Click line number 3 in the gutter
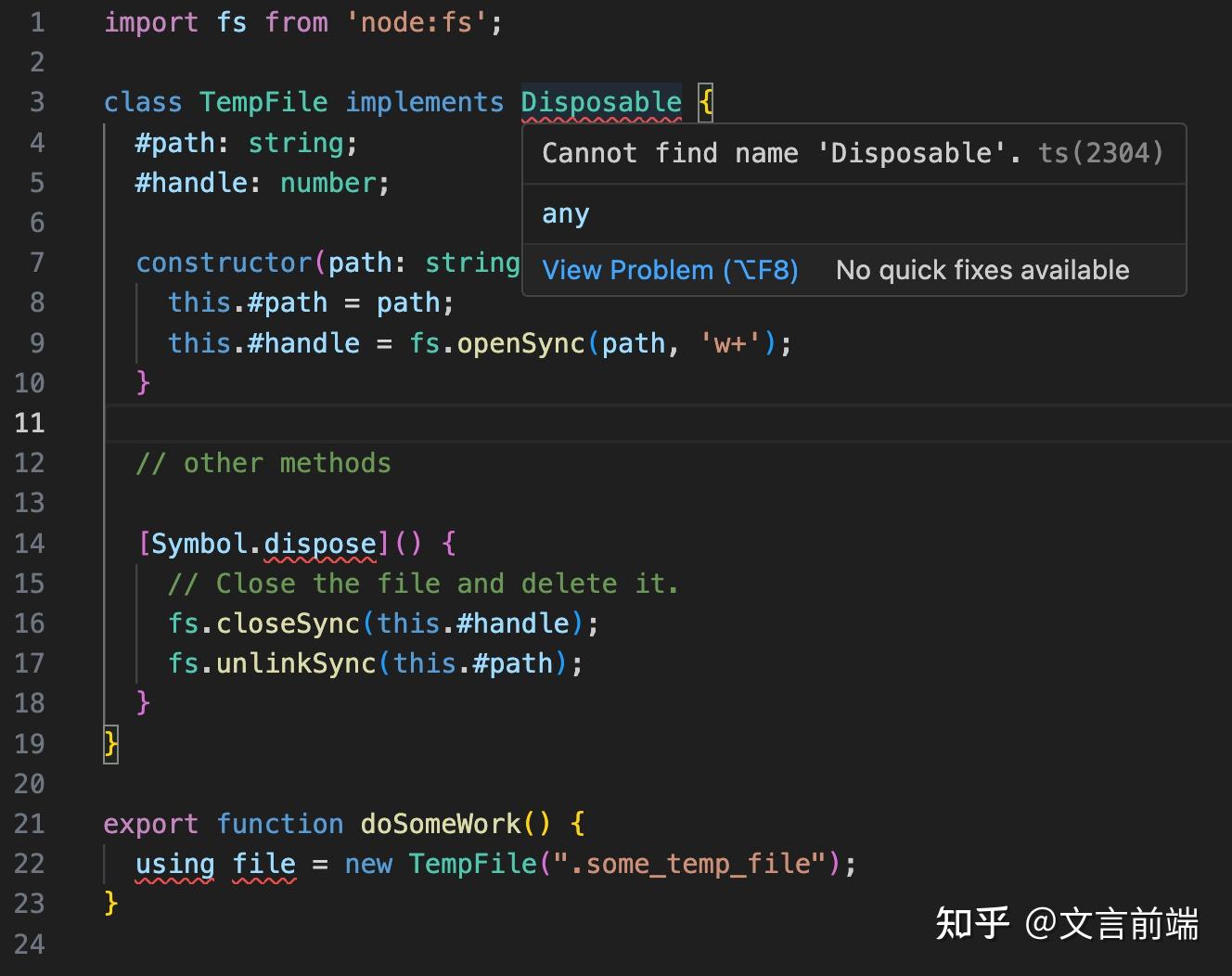 click(37, 102)
